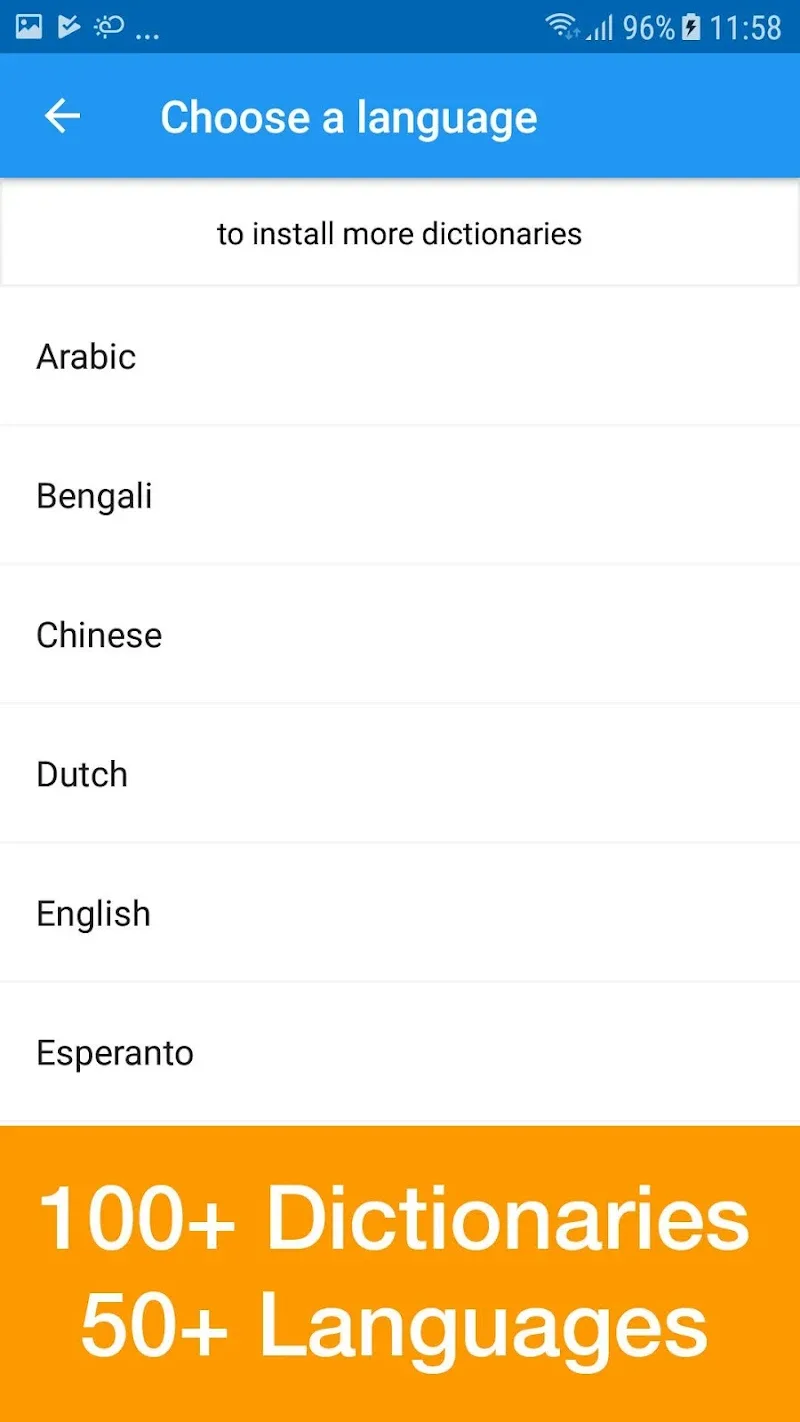Tap the image notification icon in status bar
The image size is (800, 1422).
(29, 27)
